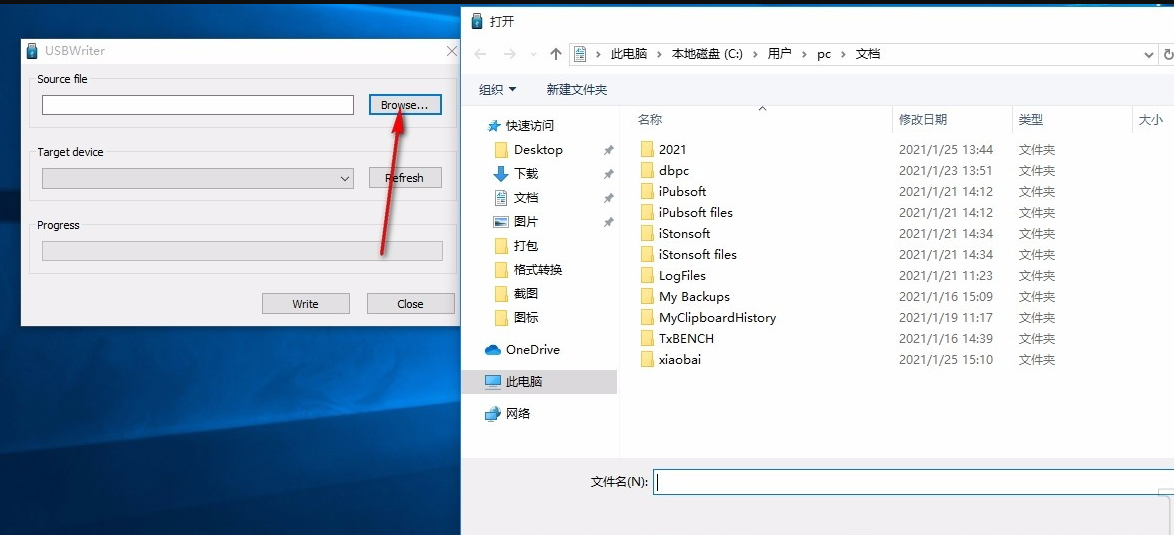The width and height of the screenshot is (1174, 535).
Task: Click the up one level arrow
Action: (x=556, y=54)
